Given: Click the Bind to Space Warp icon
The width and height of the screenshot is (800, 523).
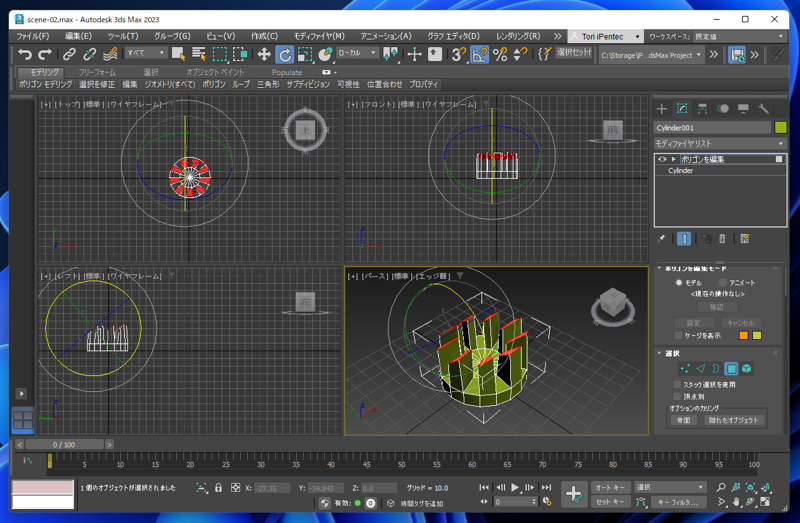Looking at the screenshot, I should coord(110,54).
